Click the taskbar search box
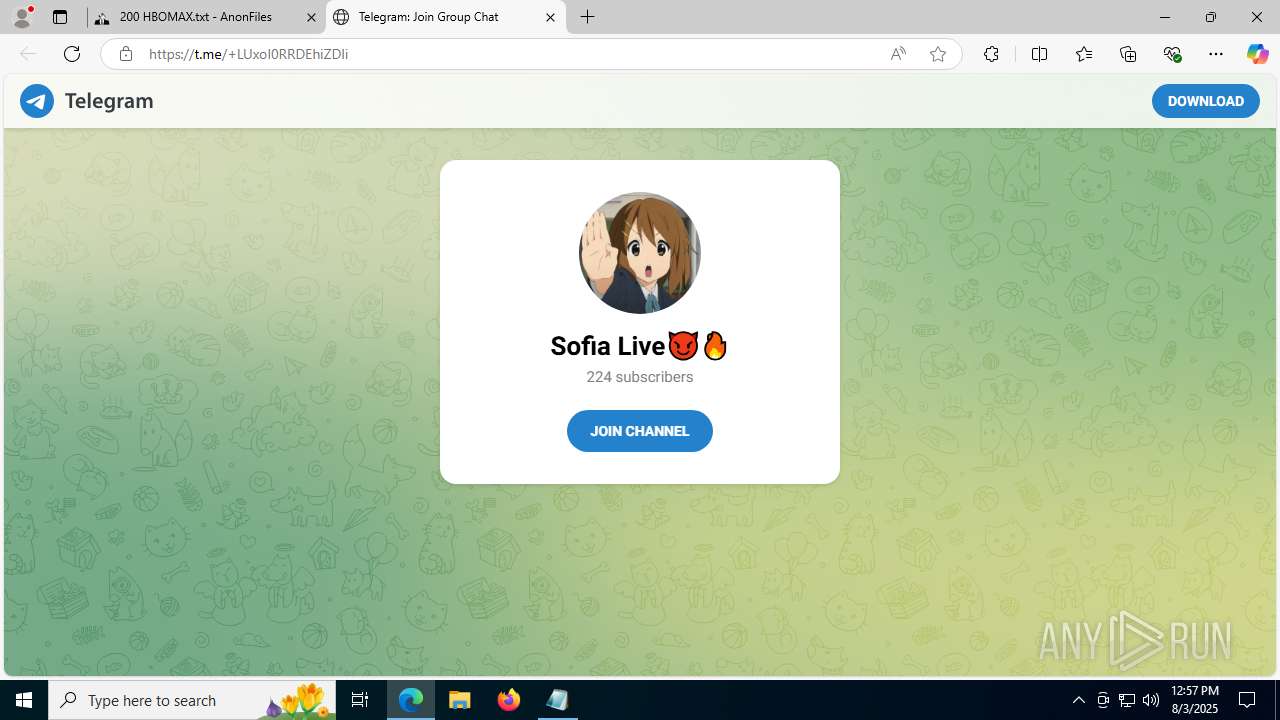 [x=192, y=700]
